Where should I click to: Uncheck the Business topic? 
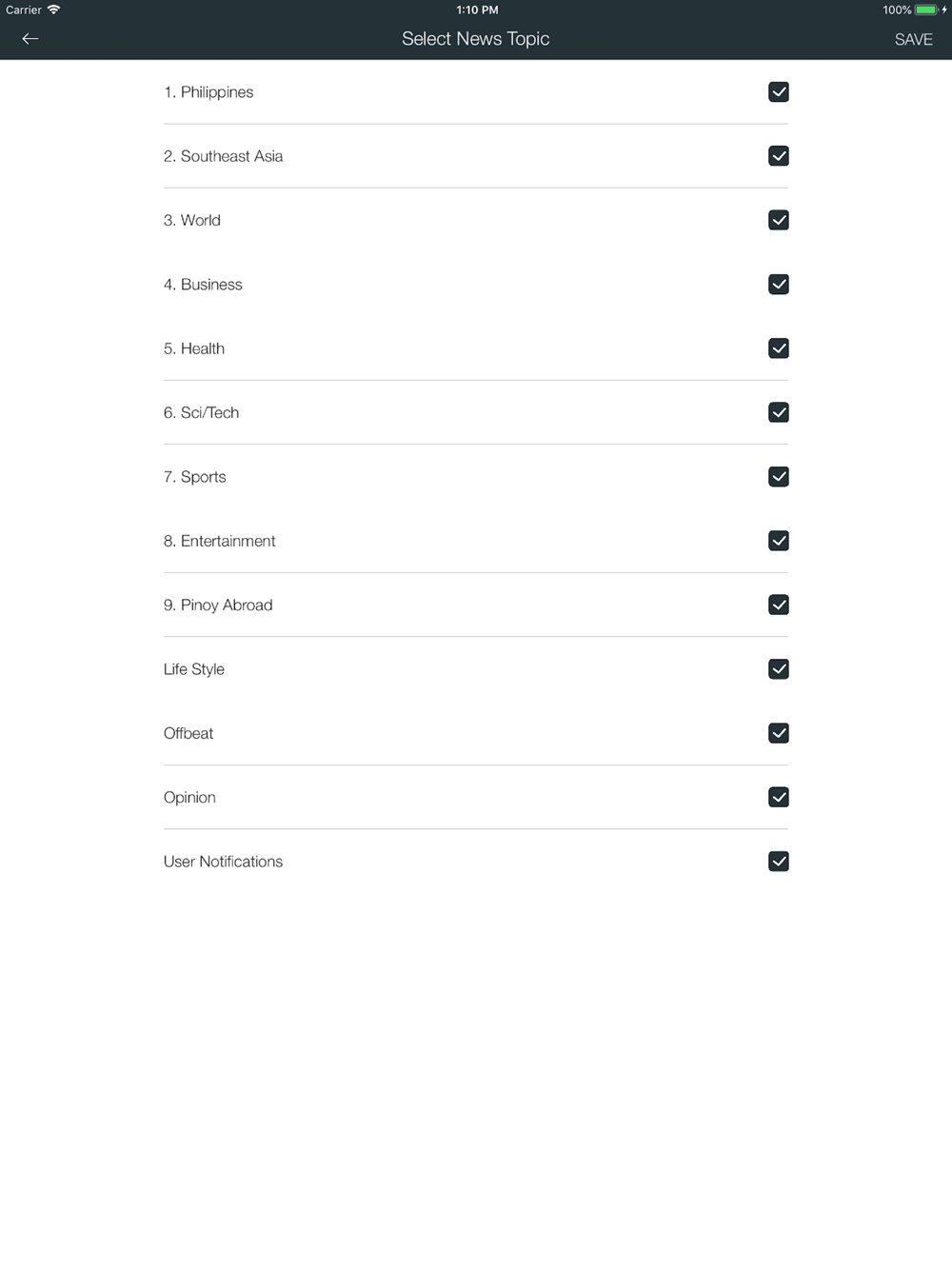[779, 285]
